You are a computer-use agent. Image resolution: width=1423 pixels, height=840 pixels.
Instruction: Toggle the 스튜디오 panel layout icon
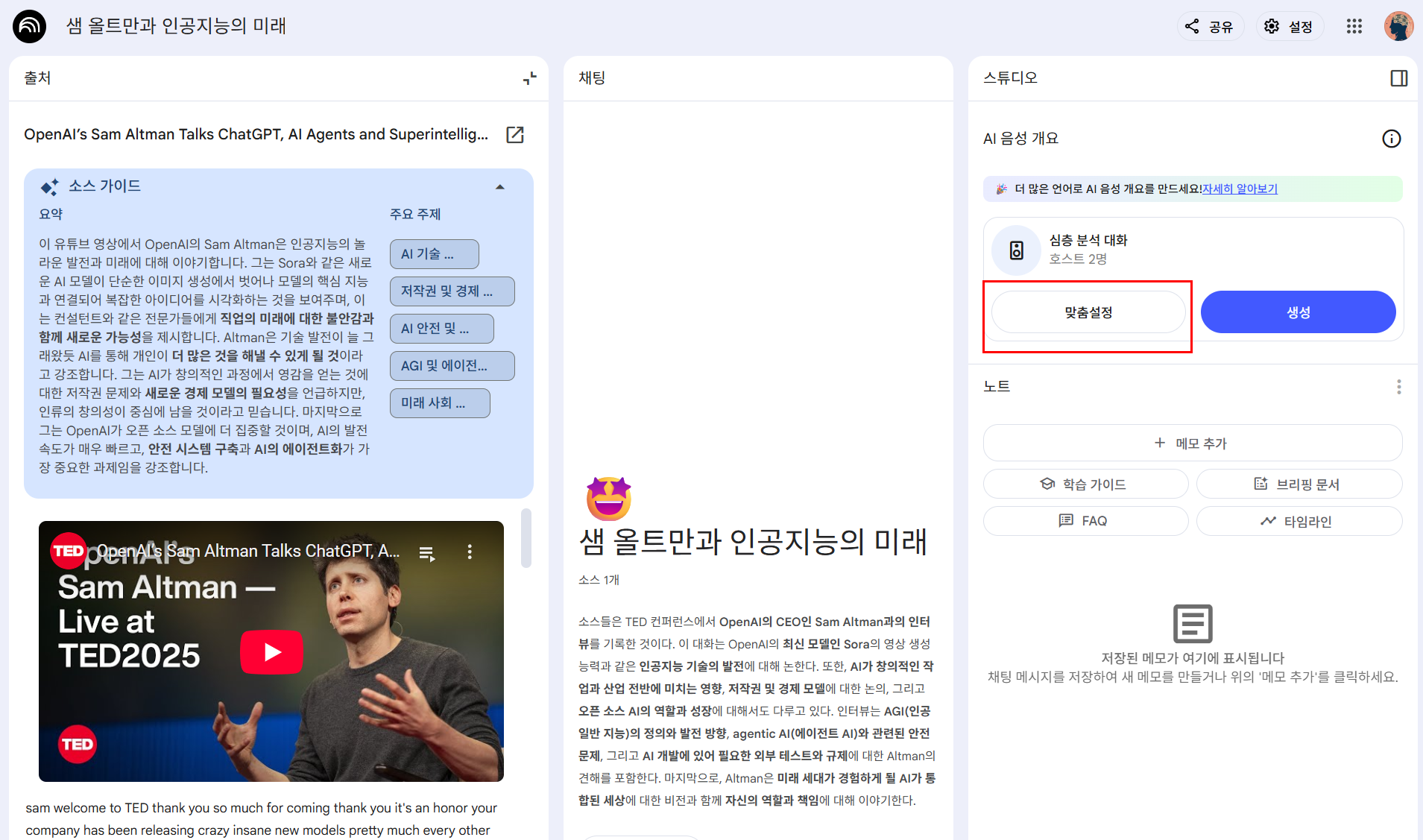(1399, 78)
